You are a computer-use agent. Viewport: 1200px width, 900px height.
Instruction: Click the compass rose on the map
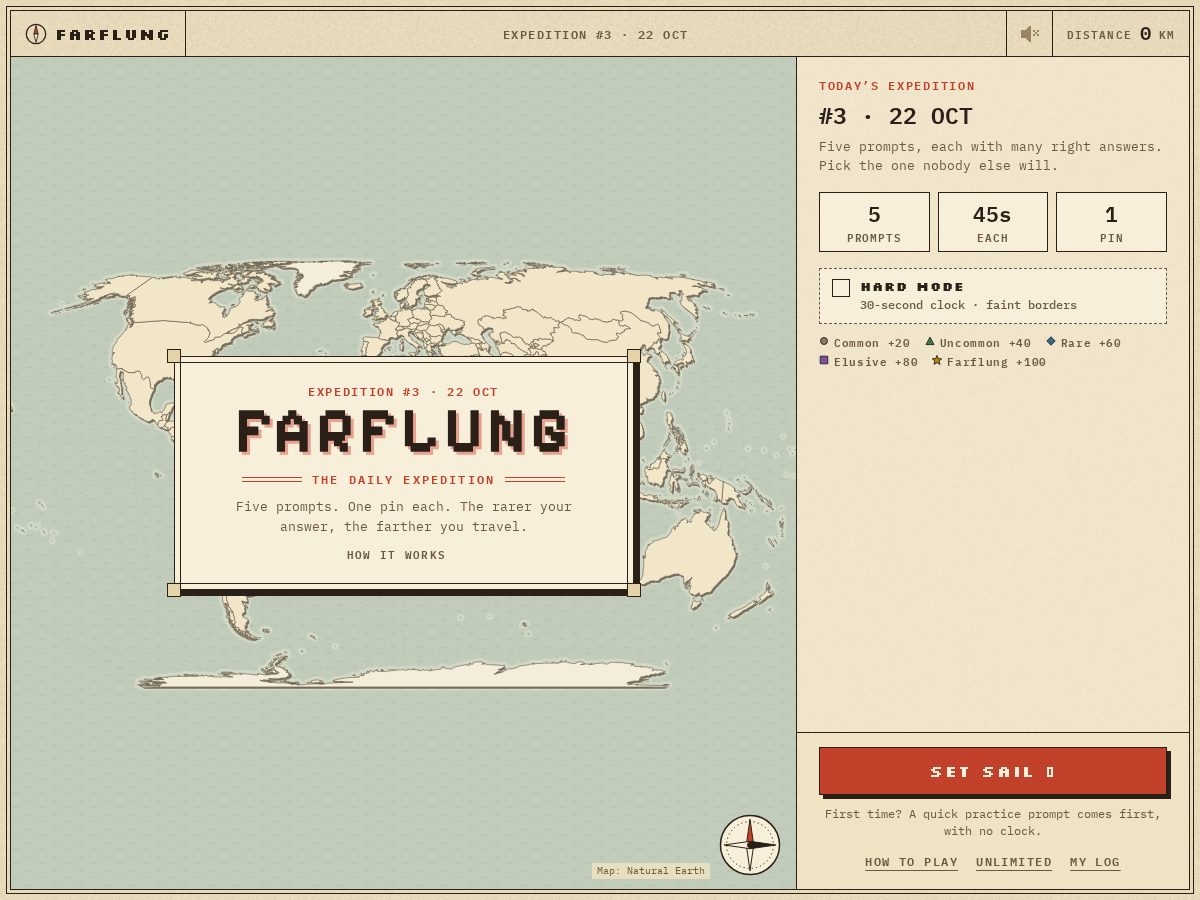click(750, 845)
